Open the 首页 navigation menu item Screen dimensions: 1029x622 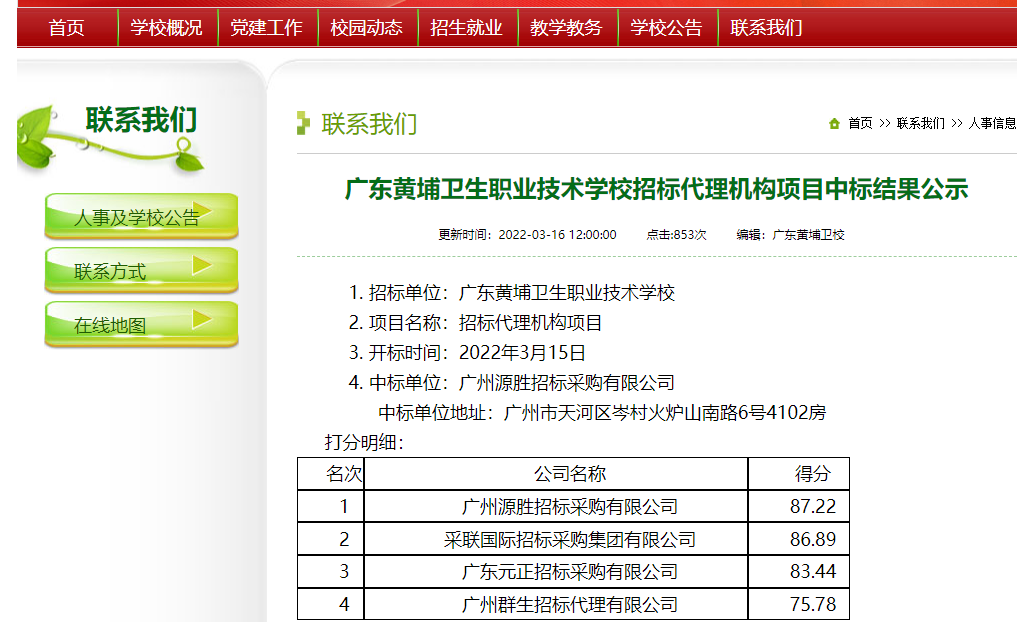[x=66, y=28]
